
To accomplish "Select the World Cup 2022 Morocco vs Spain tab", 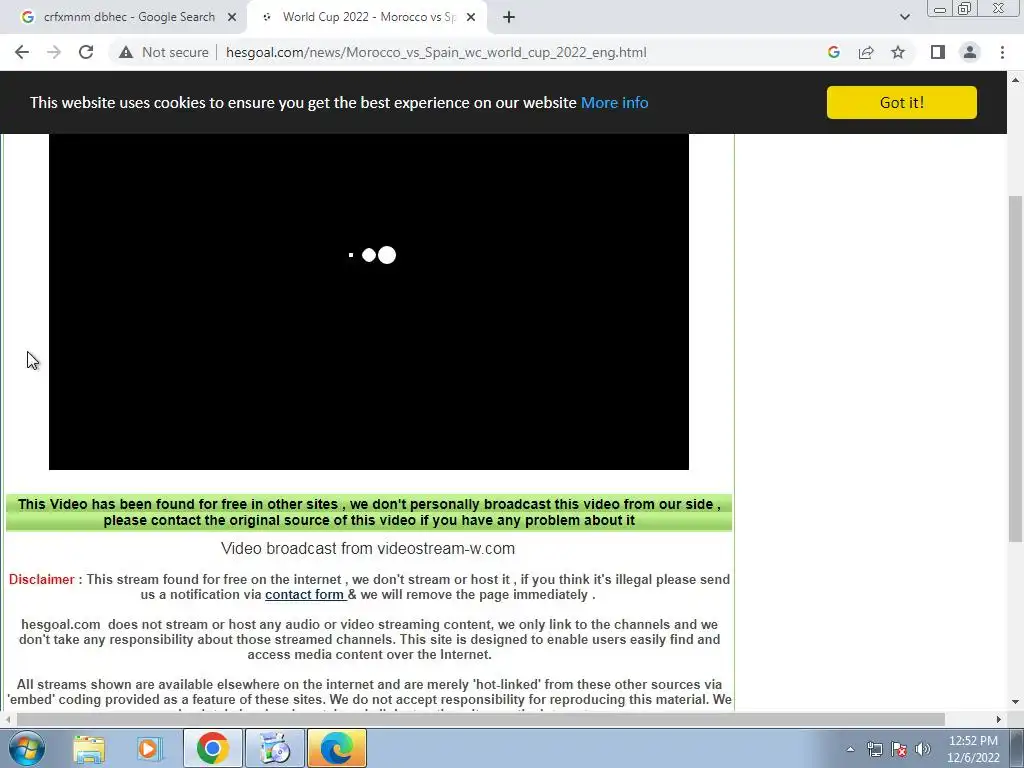I will pyautogui.click(x=367, y=18).
